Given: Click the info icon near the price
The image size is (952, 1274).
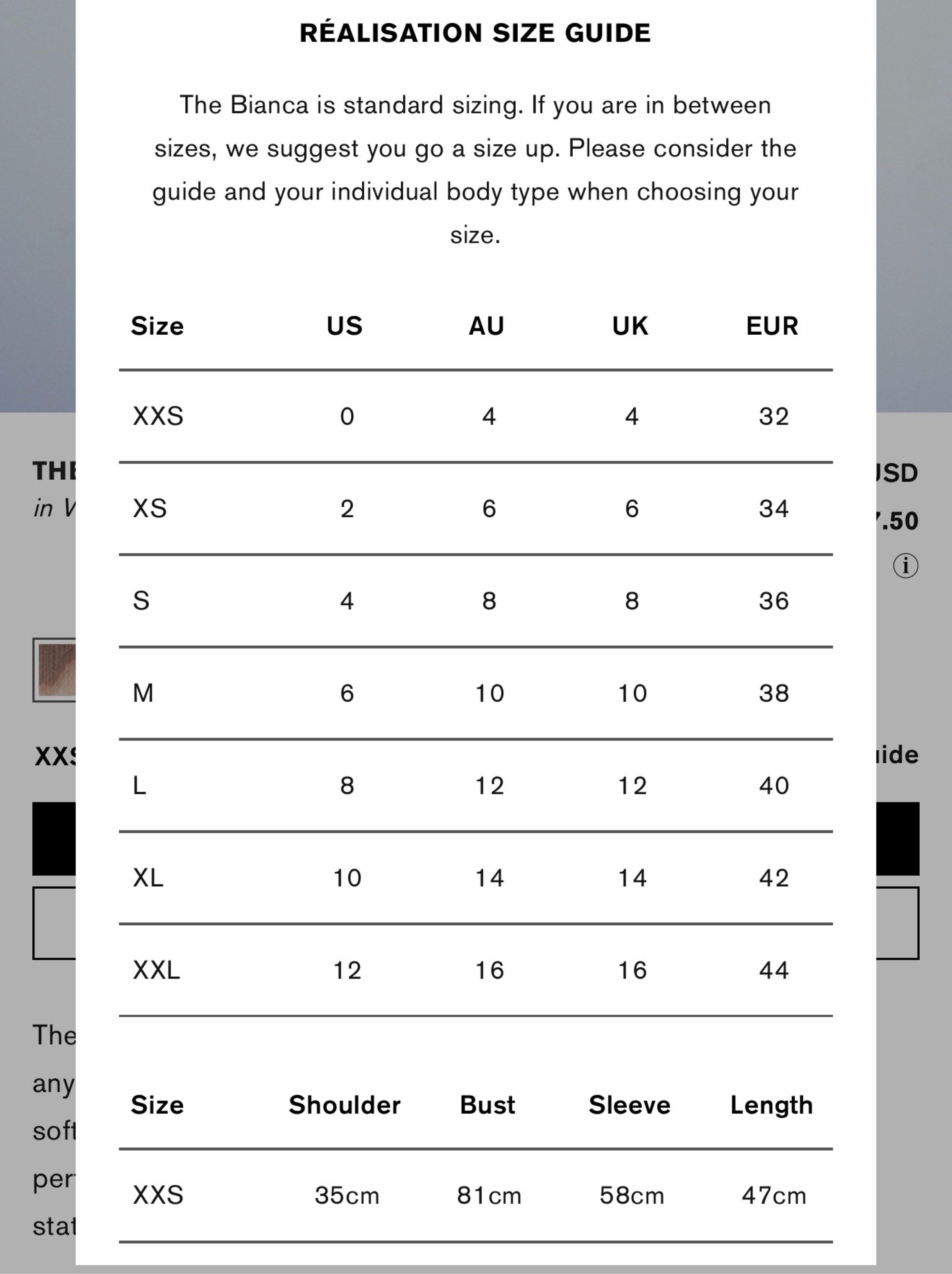Looking at the screenshot, I should (905, 565).
